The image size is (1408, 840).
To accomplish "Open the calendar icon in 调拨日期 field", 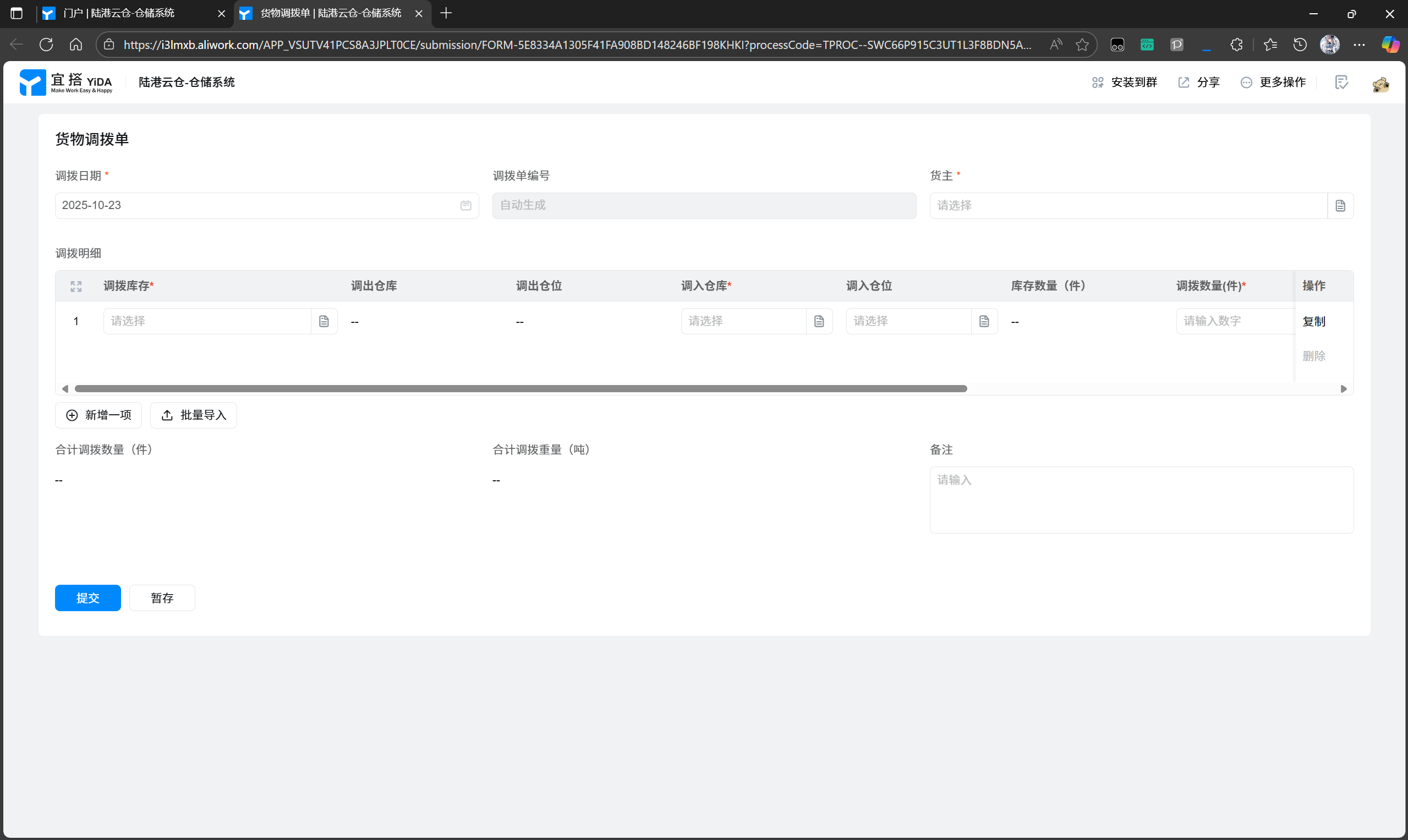I will tap(465, 206).
